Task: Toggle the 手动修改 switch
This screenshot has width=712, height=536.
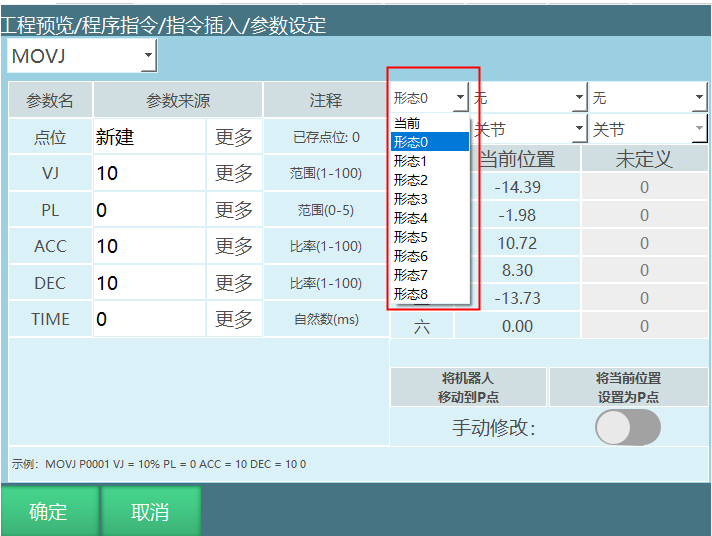Action: (x=627, y=428)
